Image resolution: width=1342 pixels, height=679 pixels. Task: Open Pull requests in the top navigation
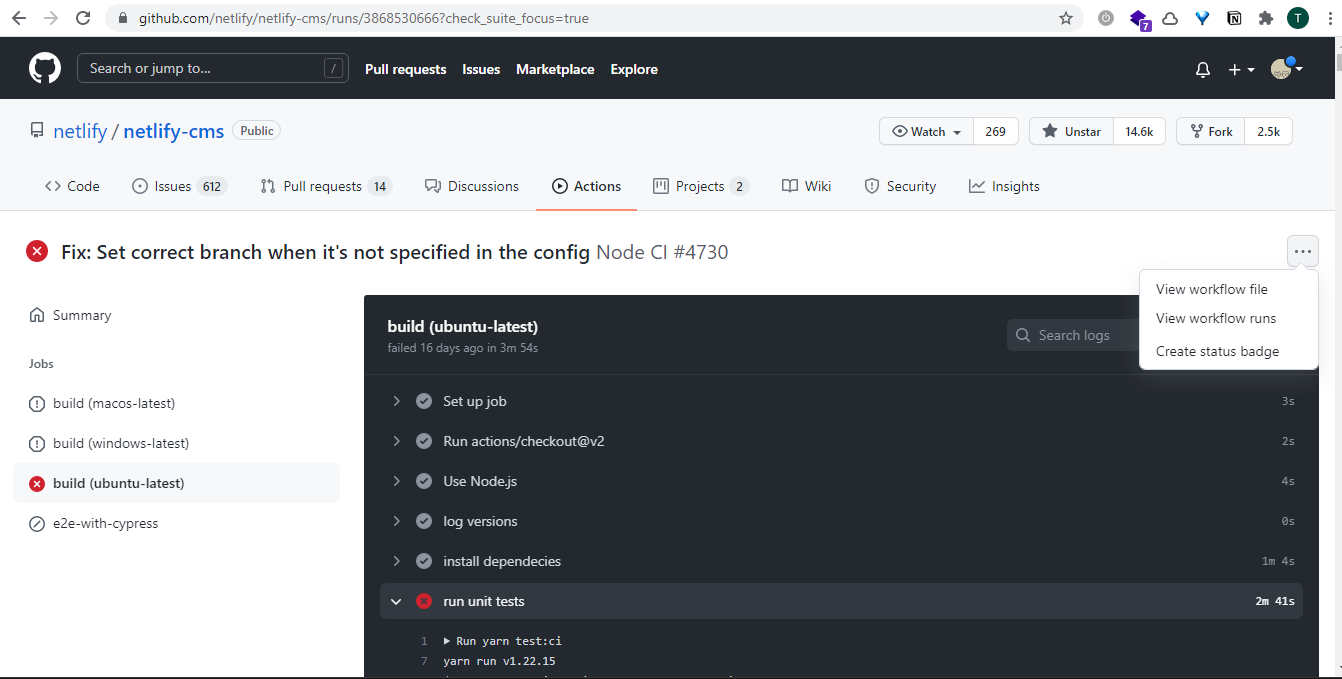(x=406, y=69)
